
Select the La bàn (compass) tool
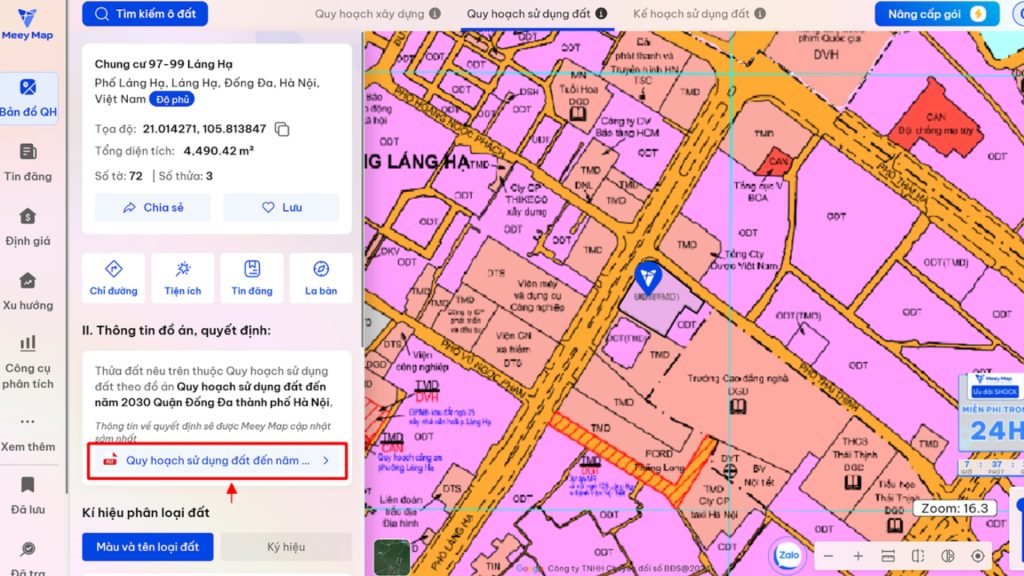point(320,277)
